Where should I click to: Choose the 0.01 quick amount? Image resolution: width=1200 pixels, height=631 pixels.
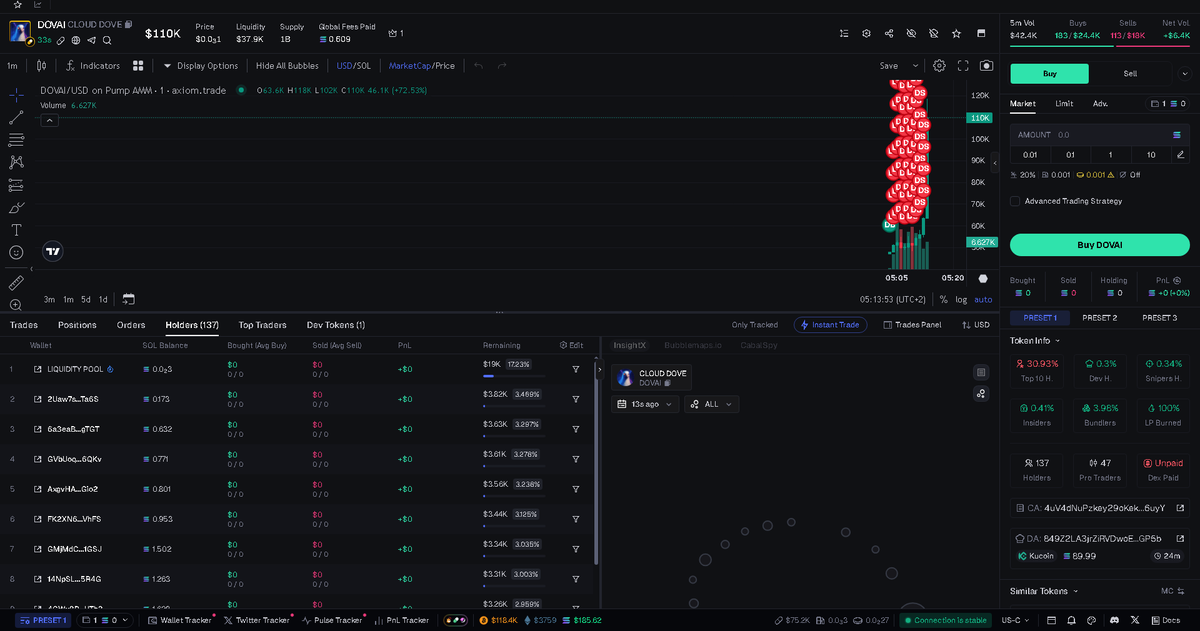tap(1030, 154)
